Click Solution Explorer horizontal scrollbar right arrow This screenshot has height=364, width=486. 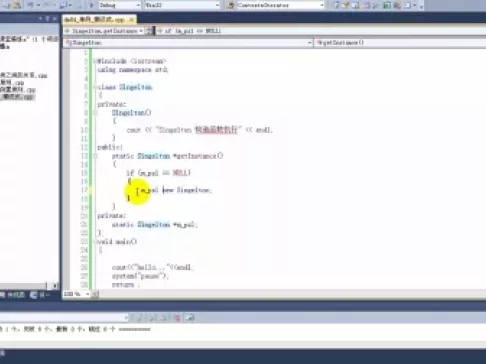click(55, 286)
